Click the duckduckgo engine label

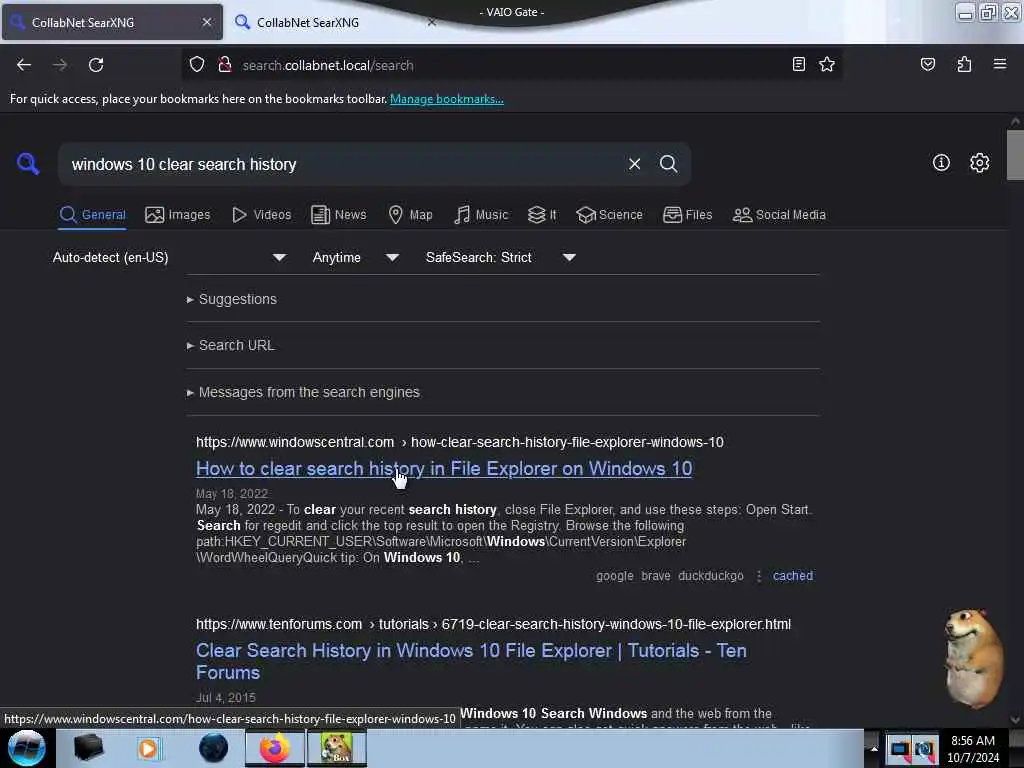point(711,575)
